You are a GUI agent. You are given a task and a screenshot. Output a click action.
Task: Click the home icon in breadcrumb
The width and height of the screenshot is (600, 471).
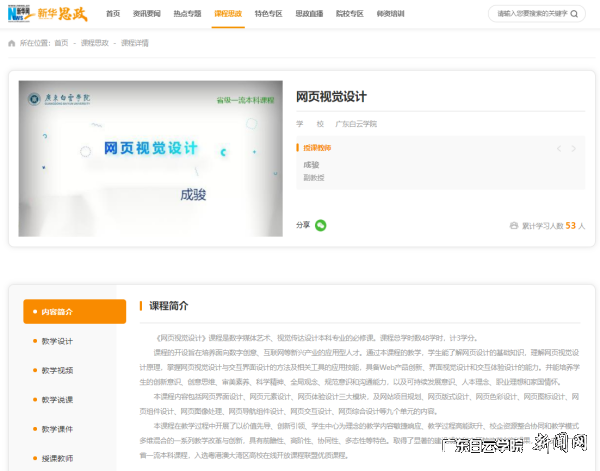pyautogui.click(x=12, y=44)
